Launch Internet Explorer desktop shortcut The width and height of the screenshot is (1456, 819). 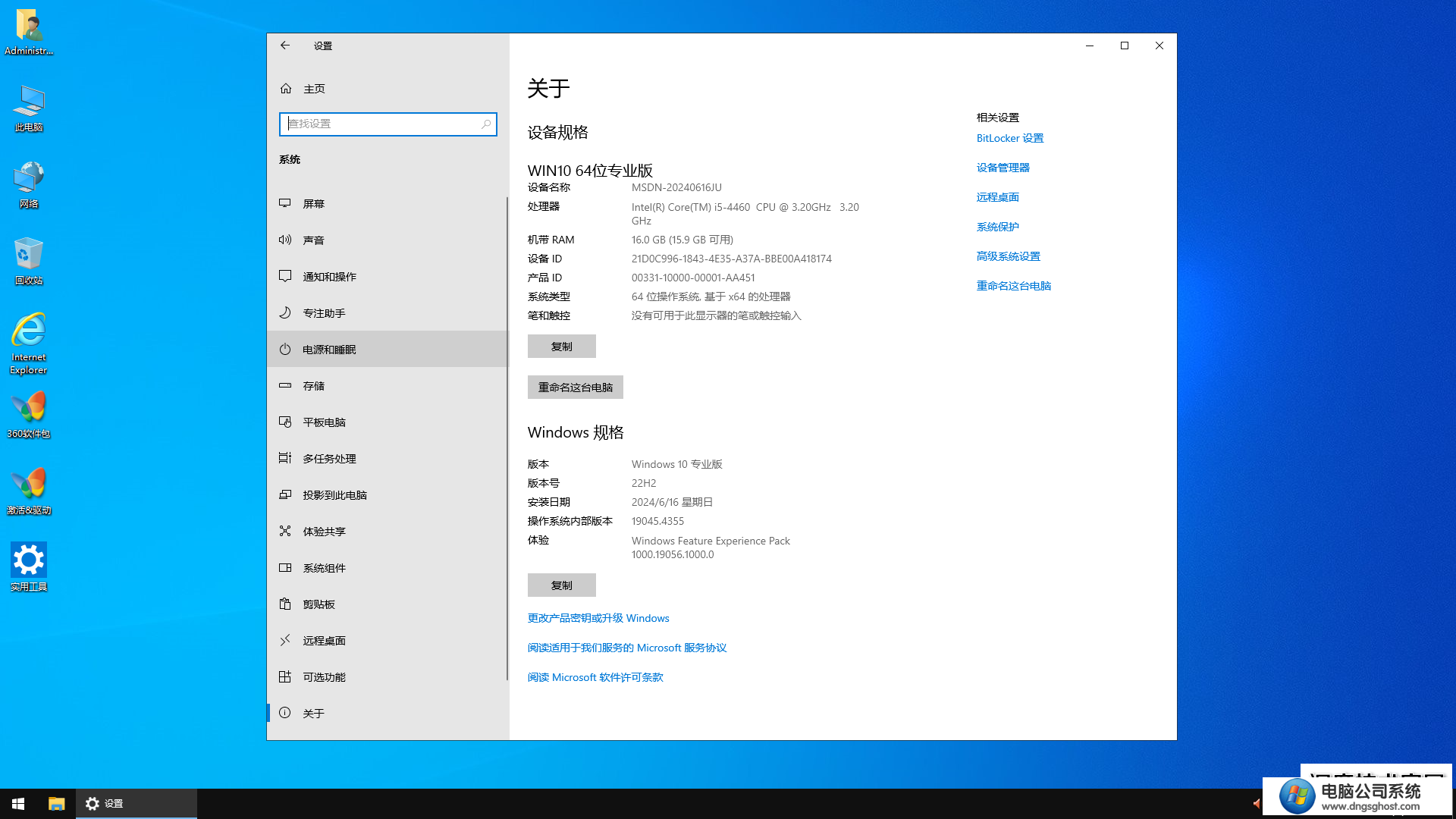tap(29, 343)
